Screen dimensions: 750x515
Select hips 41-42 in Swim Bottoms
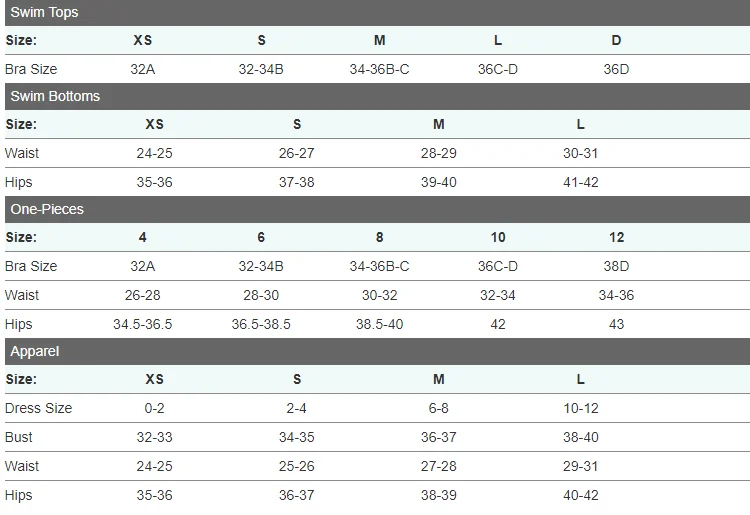581,182
